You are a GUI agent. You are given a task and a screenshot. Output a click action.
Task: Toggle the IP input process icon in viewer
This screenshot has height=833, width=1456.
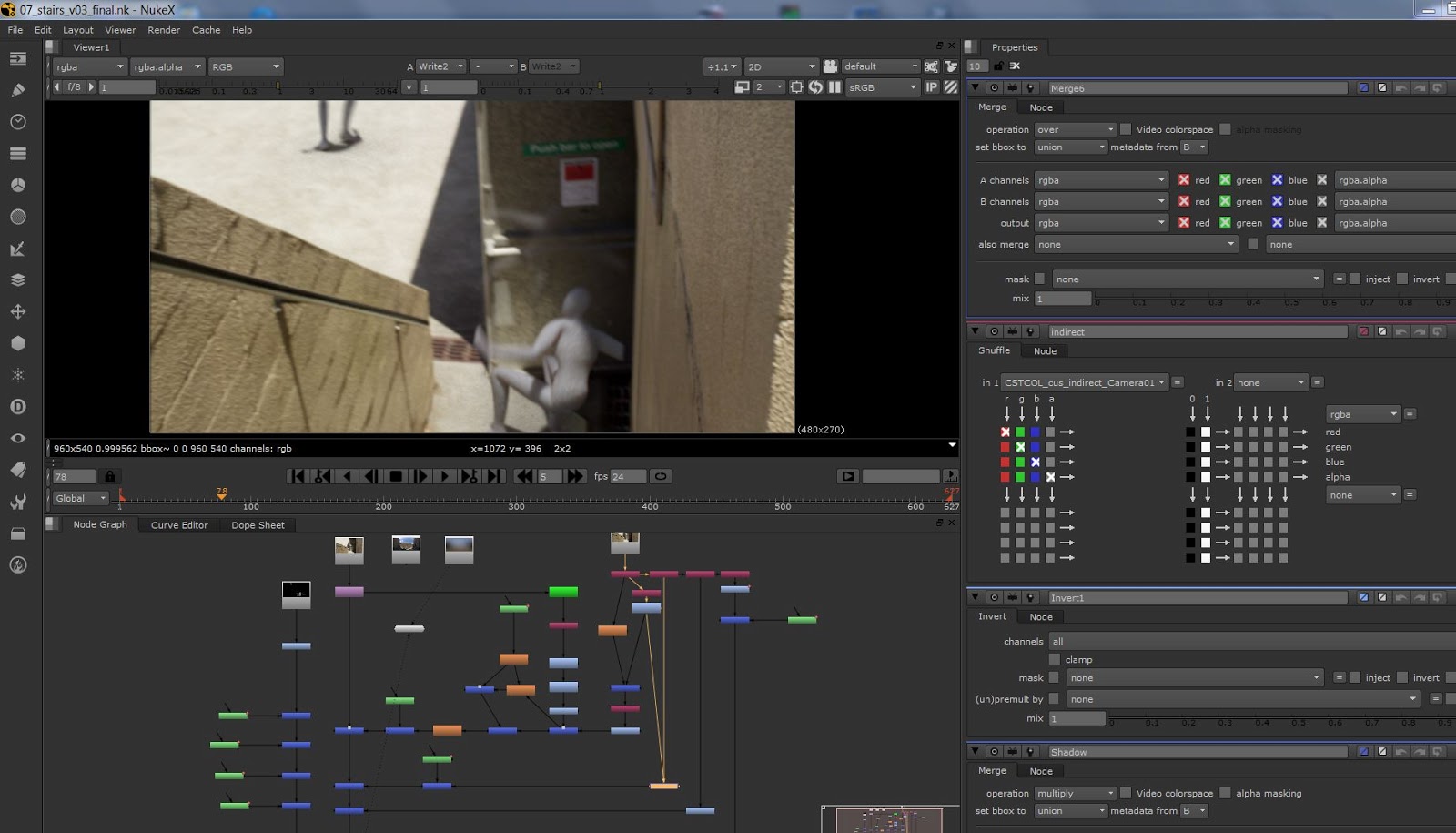pos(931,87)
